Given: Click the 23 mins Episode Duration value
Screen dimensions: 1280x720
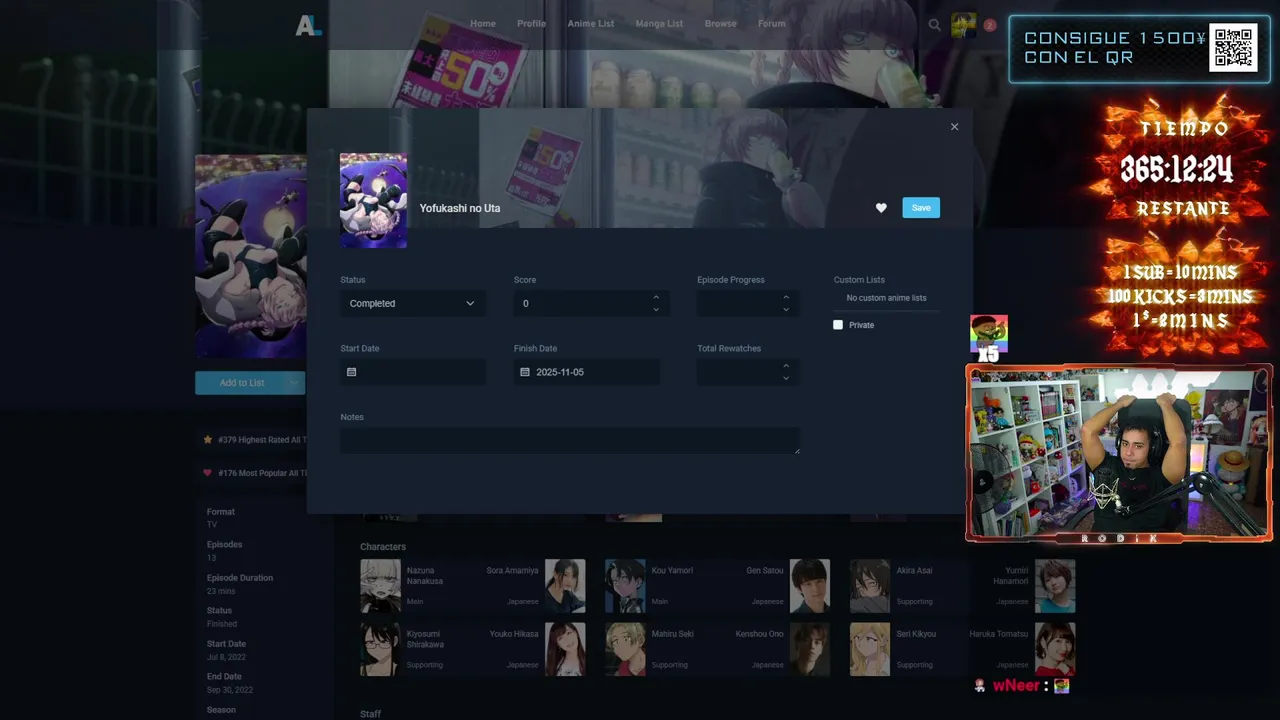Looking at the screenshot, I should tap(221, 591).
